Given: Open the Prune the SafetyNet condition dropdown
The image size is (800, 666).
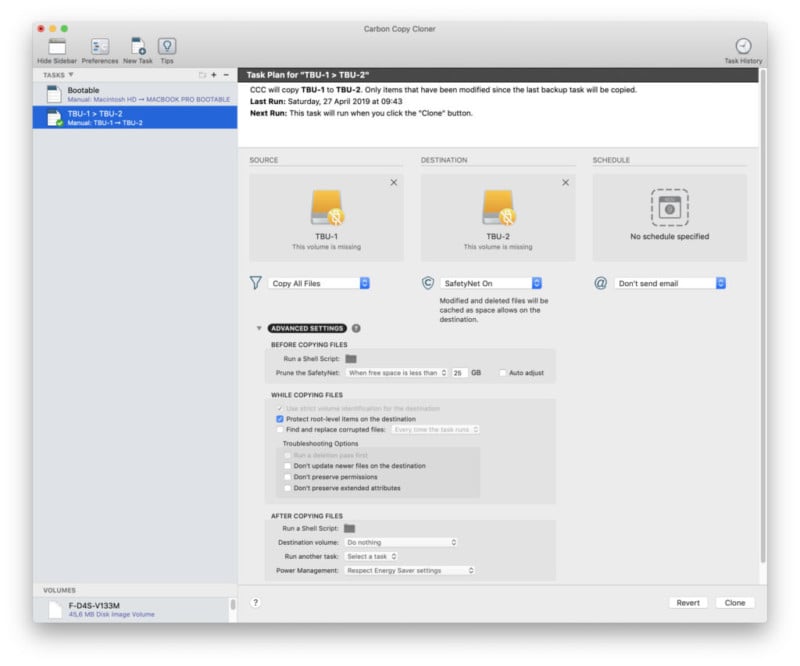Looking at the screenshot, I should click(x=397, y=373).
